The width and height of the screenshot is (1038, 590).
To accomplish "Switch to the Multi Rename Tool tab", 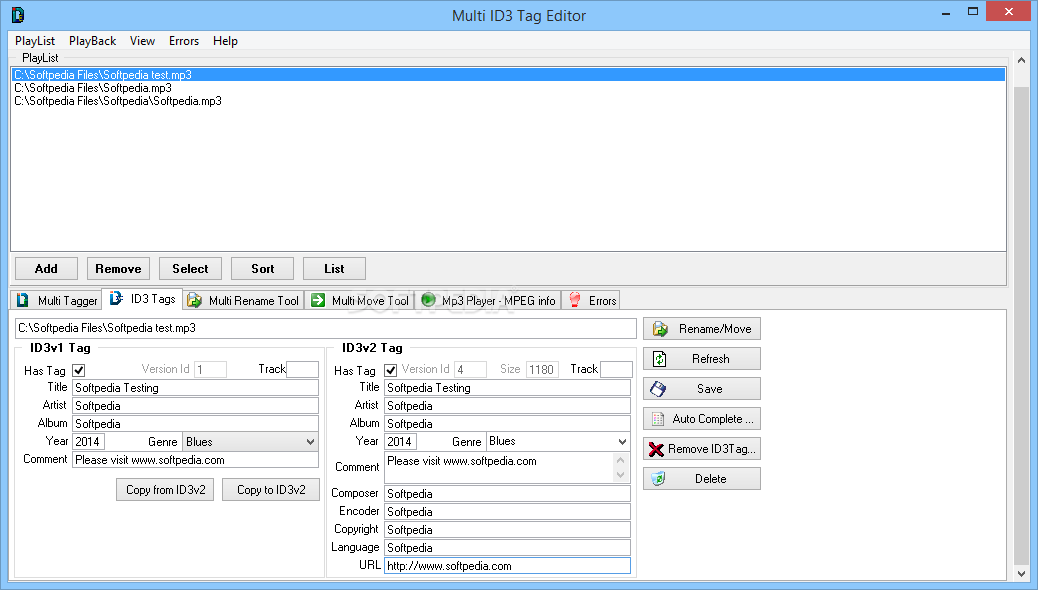I will (x=244, y=301).
